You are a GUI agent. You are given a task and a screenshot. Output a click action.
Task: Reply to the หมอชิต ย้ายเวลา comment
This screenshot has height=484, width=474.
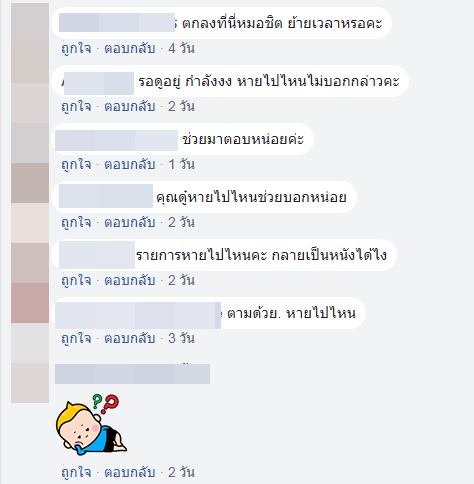(130, 49)
